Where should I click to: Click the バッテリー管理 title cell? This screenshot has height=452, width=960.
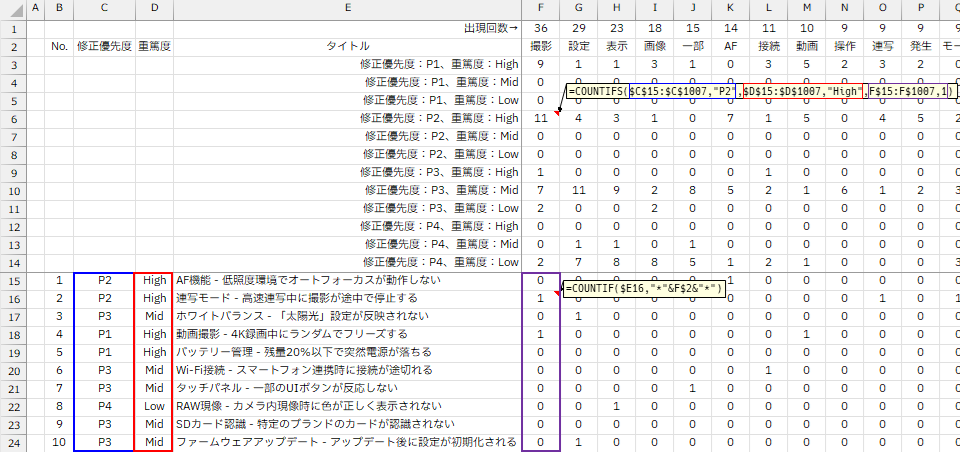coord(347,352)
